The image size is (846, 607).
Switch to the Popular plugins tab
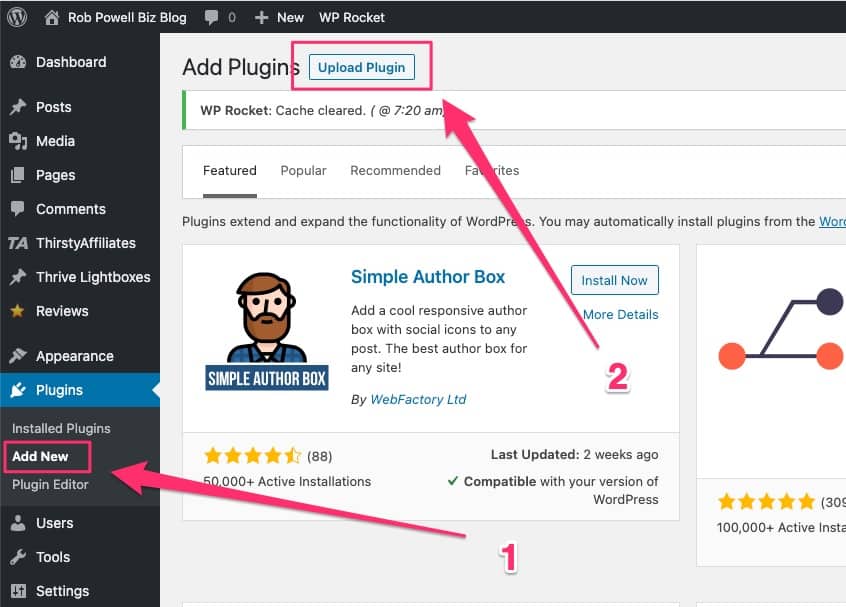pyautogui.click(x=303, y=170)
